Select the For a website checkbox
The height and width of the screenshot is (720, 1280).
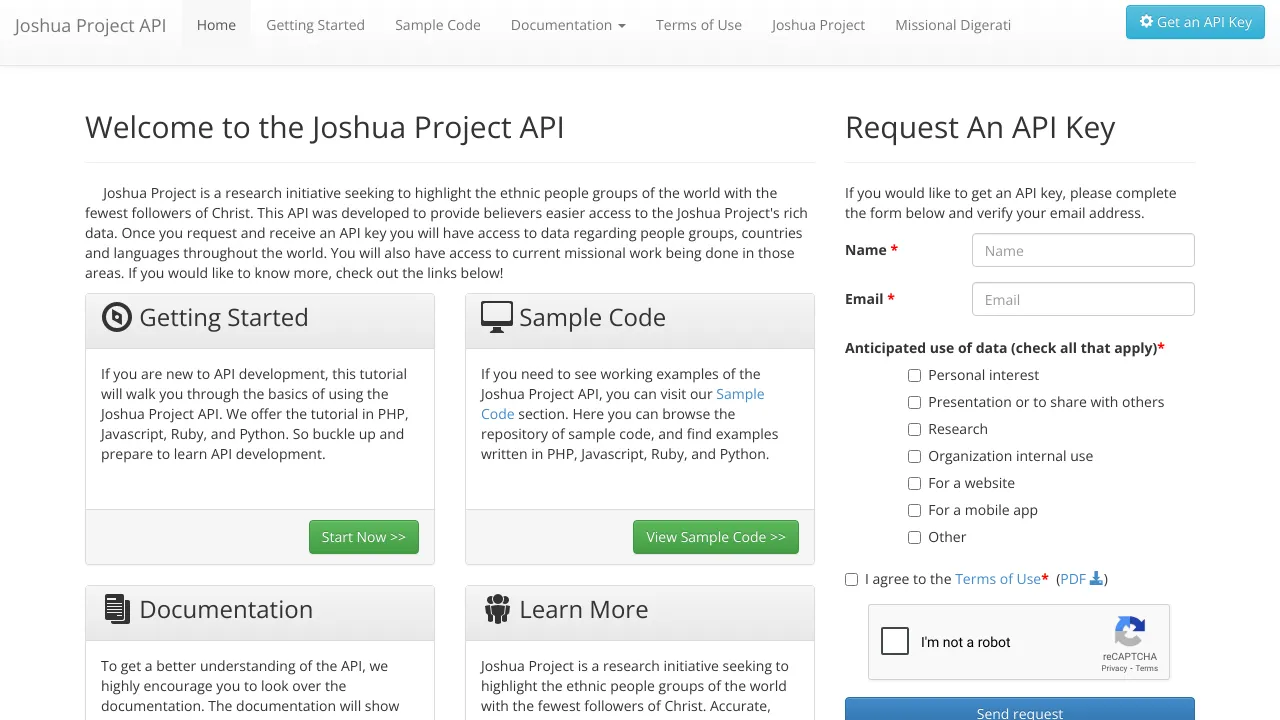(914, 483)
